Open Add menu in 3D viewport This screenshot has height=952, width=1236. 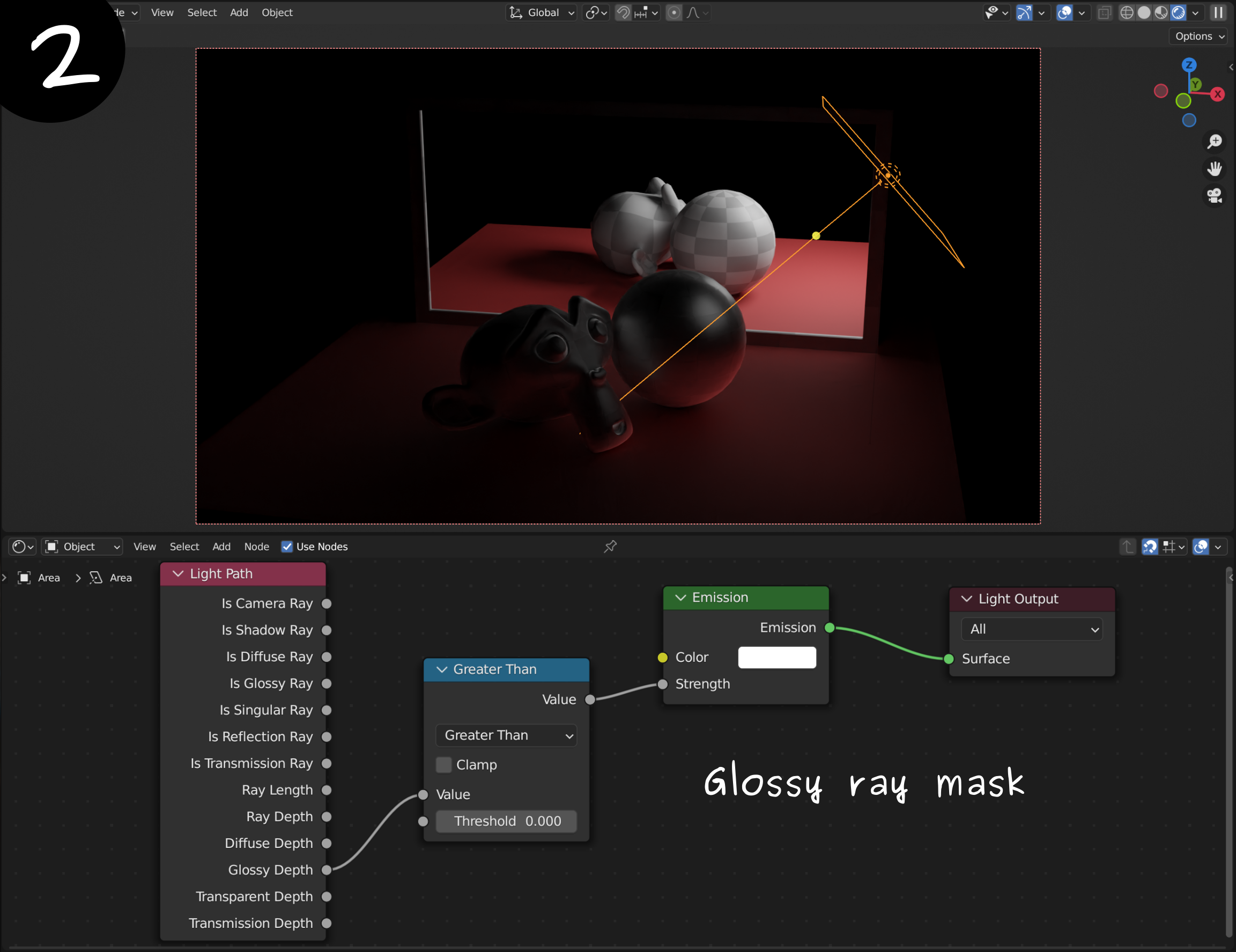(239, 12)
